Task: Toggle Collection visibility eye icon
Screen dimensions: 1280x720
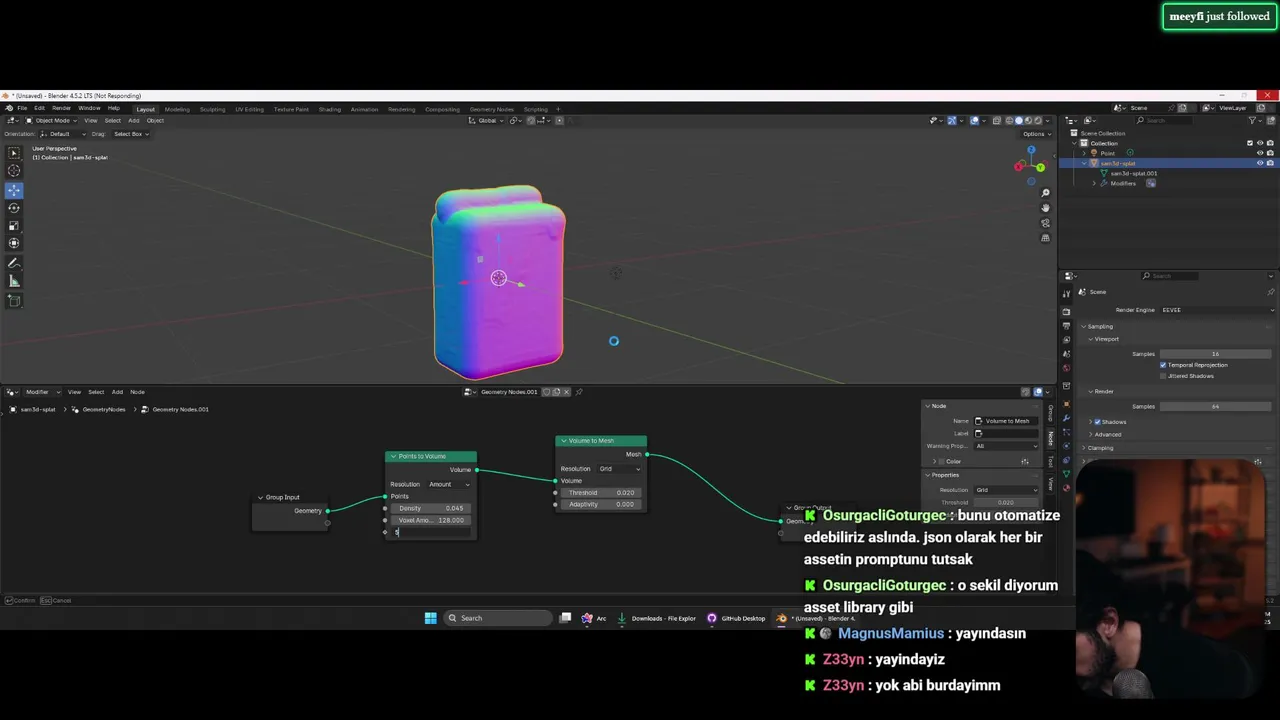Action: coord(1259,143)
